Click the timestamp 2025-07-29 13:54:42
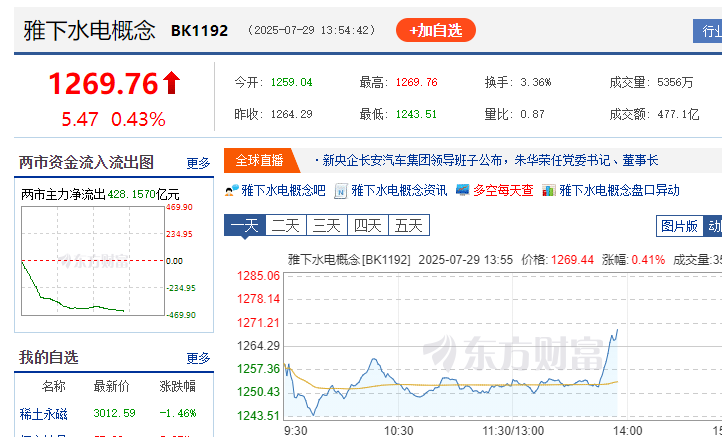This screenshot has width=722, height=437. click(x=312, y=30)
